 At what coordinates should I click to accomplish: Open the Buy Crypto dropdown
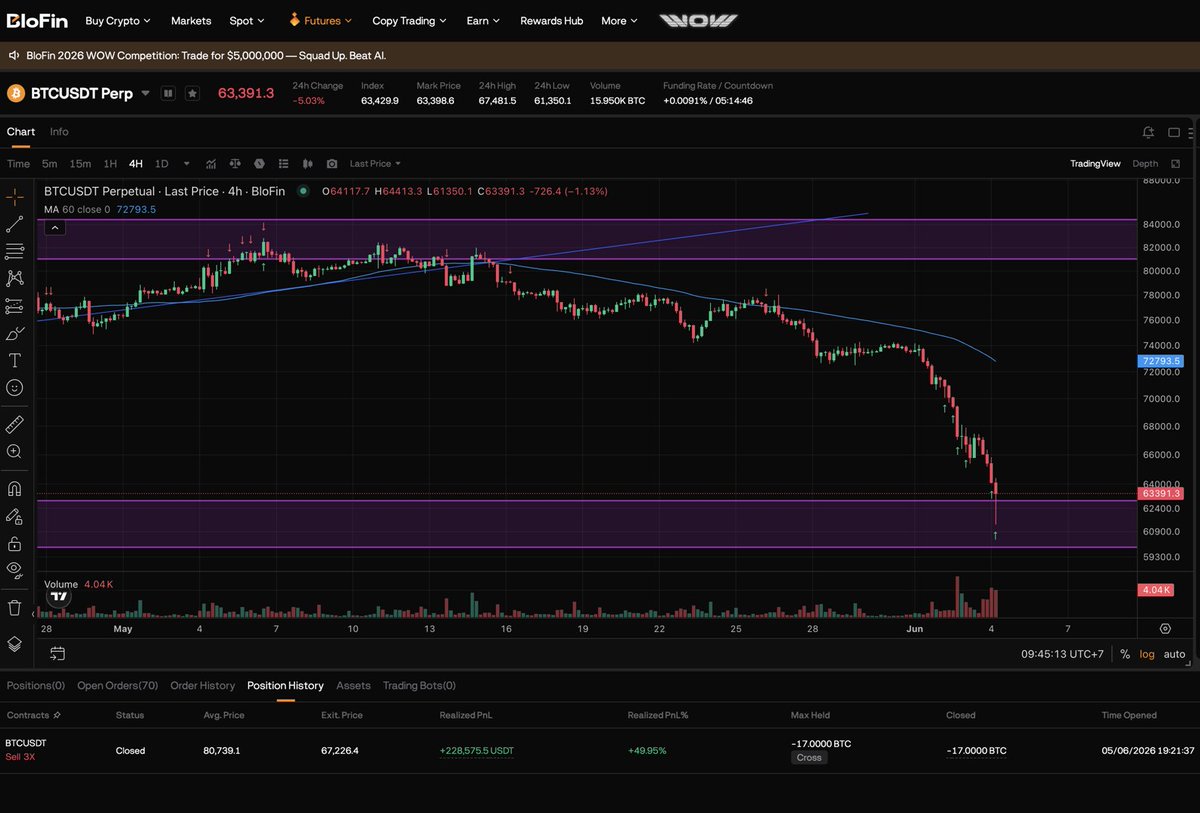118,20
